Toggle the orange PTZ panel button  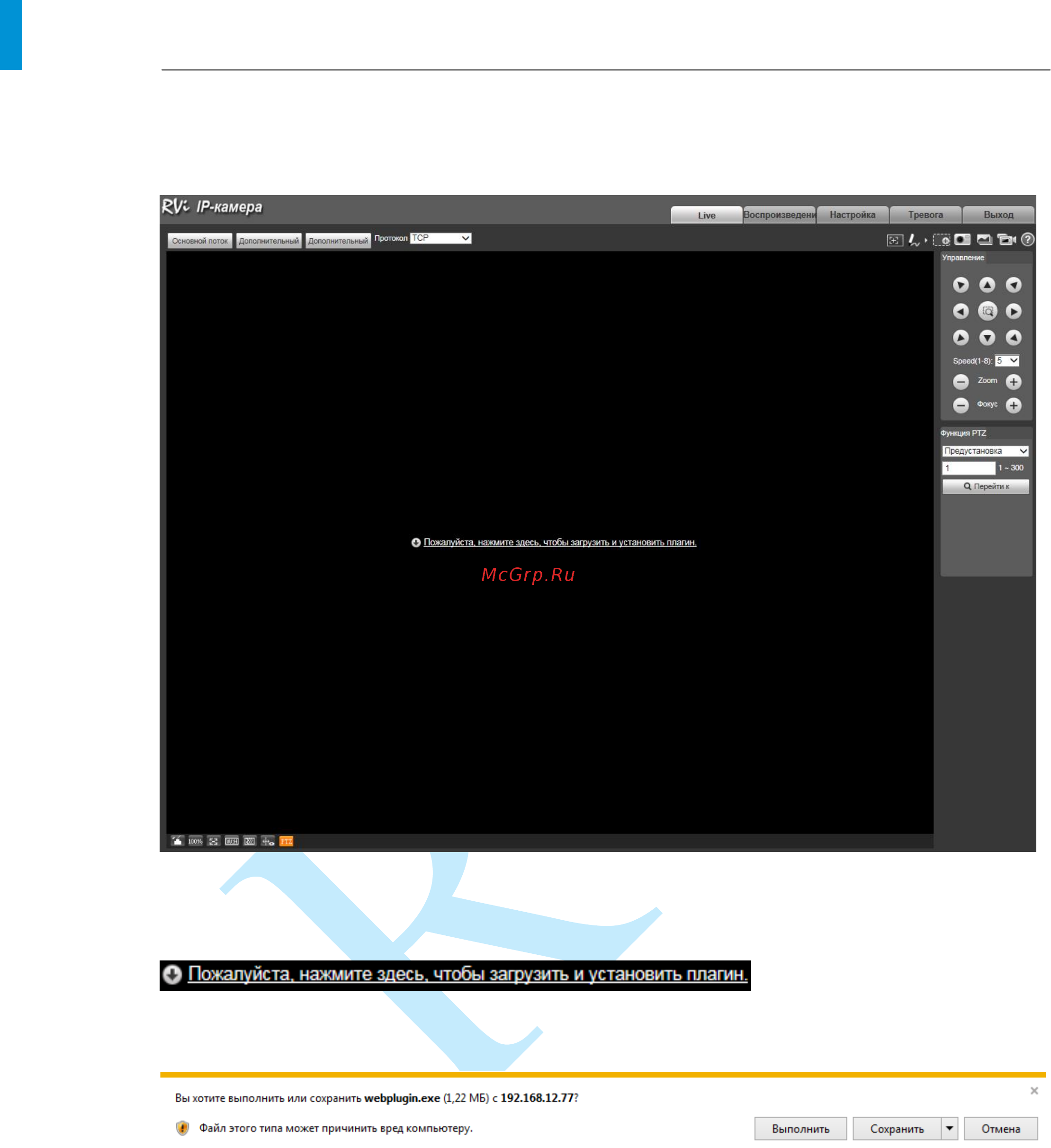(287, 841)
